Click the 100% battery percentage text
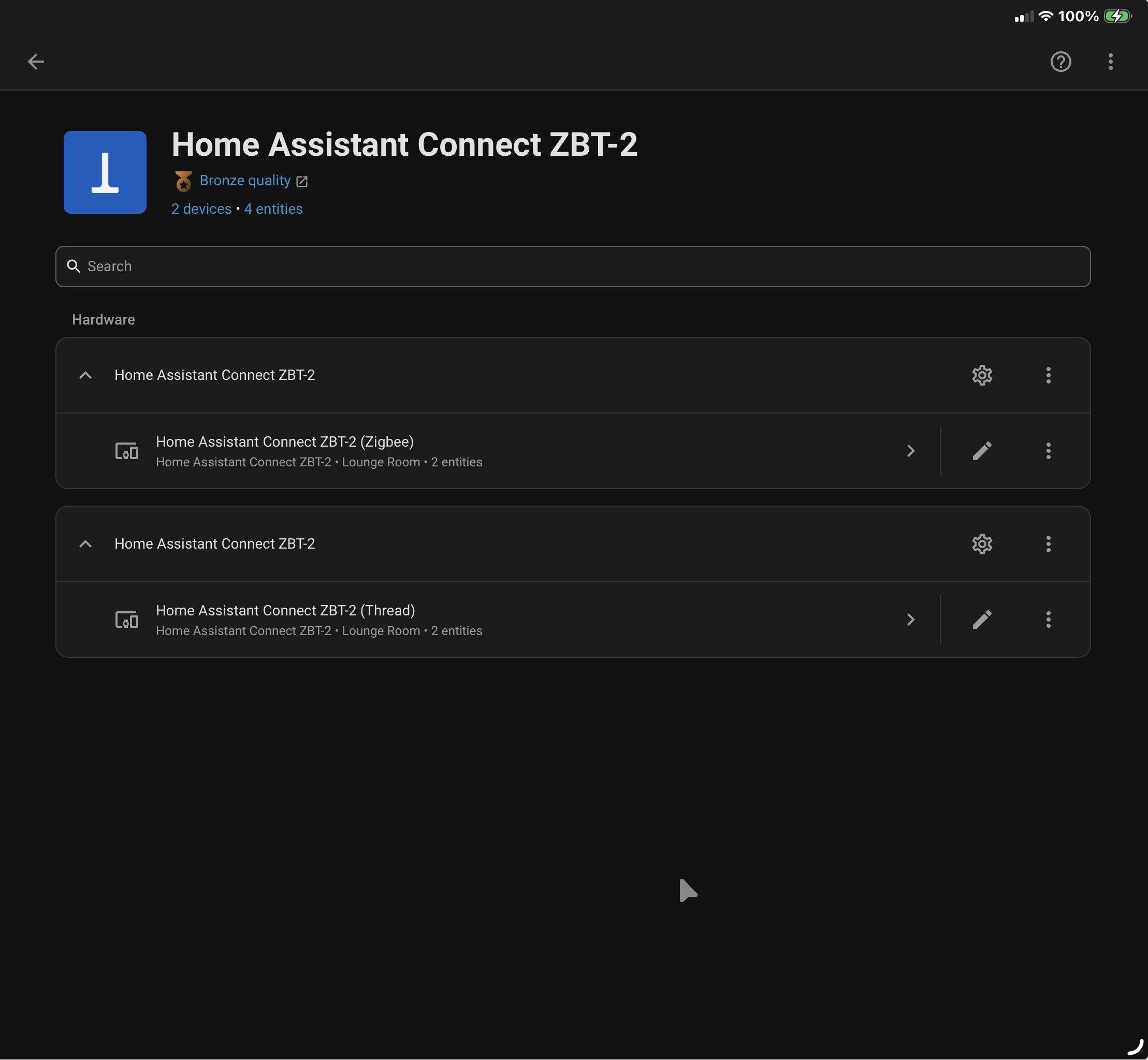Image resolution: width=1148 pixels, height=1060 pixels. 1078,16
